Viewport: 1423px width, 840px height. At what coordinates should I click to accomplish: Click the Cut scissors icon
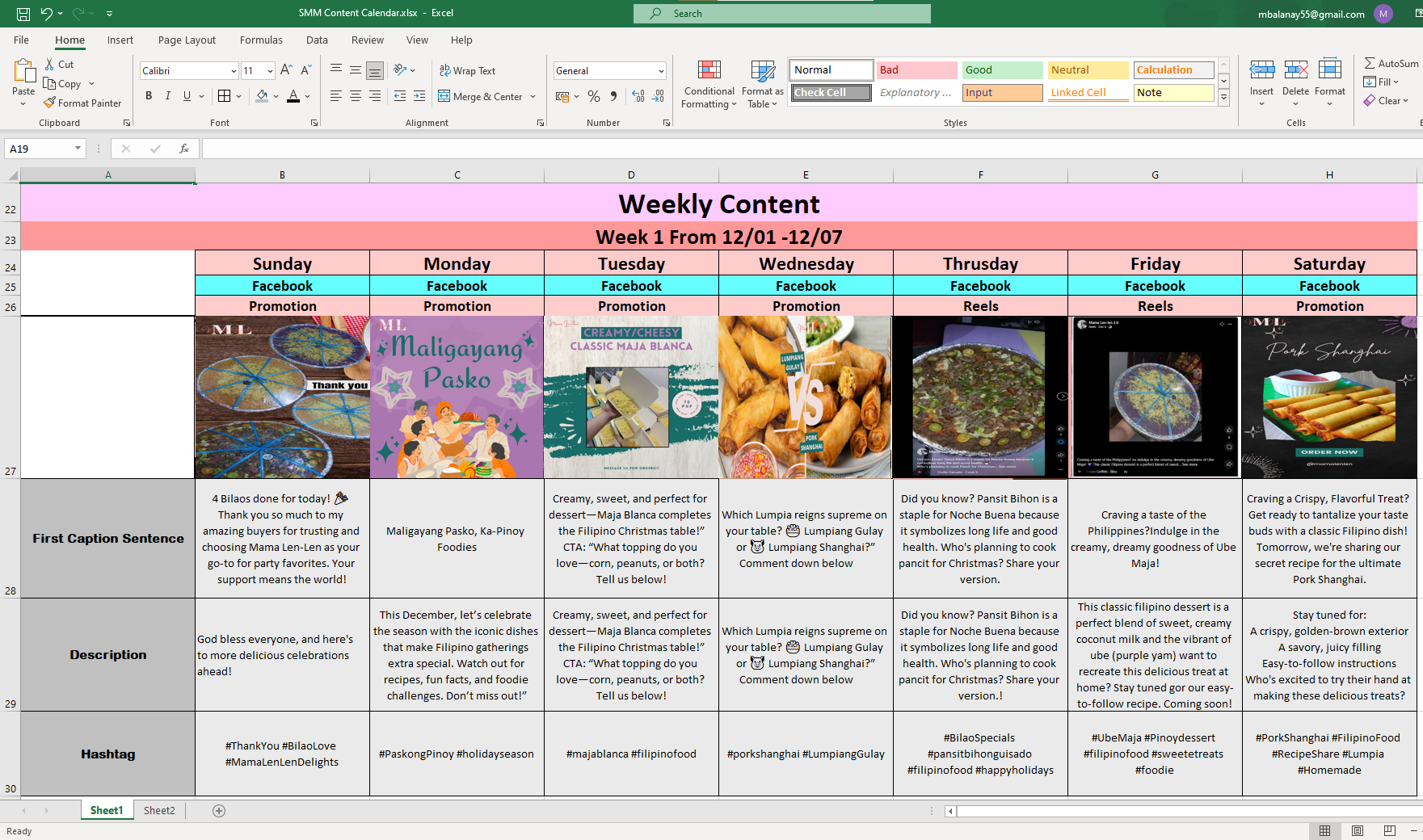tap(49, 64)
